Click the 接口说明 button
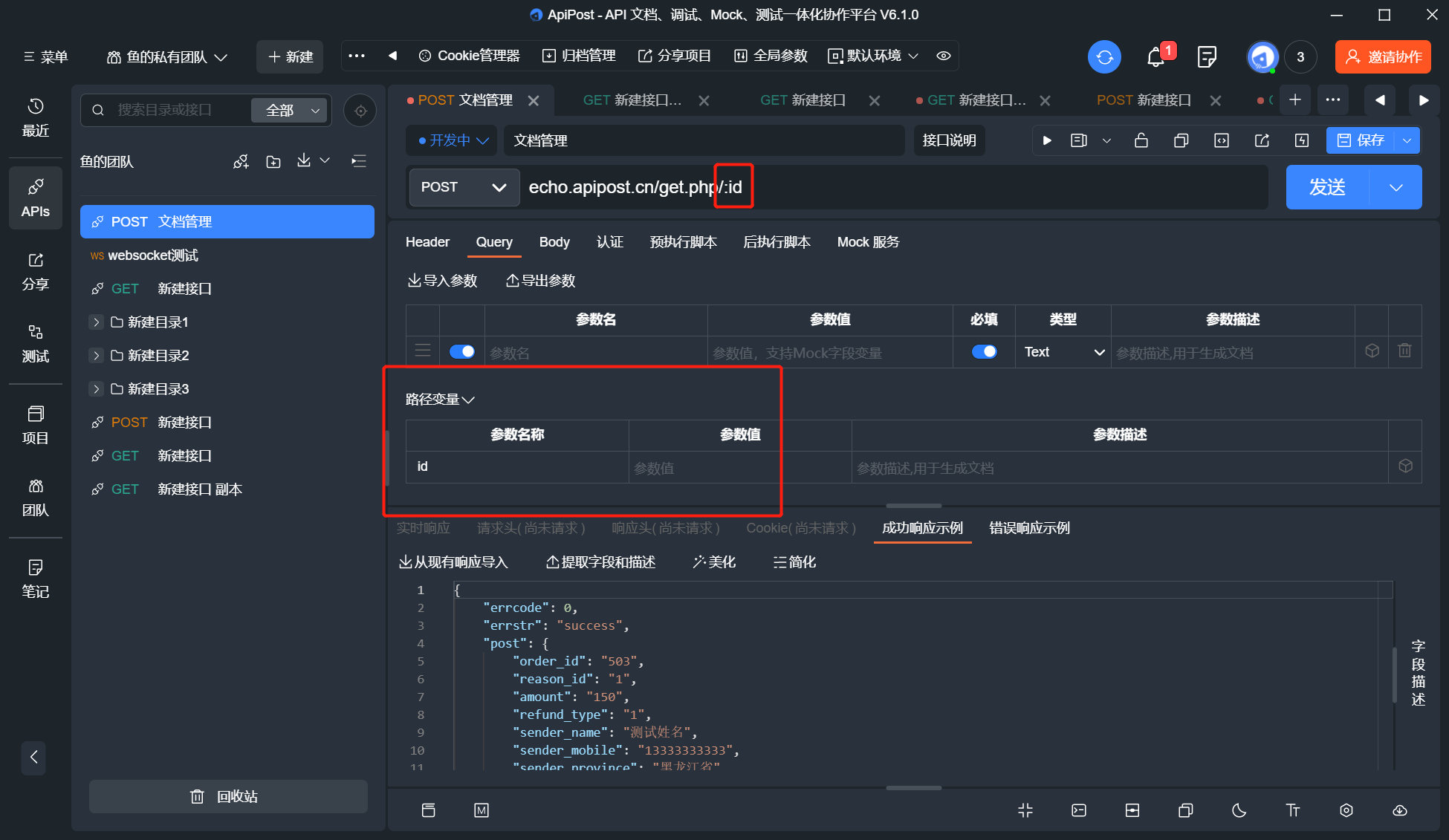The height and width of the screenshot is (840, 1449). click(949, 140)
